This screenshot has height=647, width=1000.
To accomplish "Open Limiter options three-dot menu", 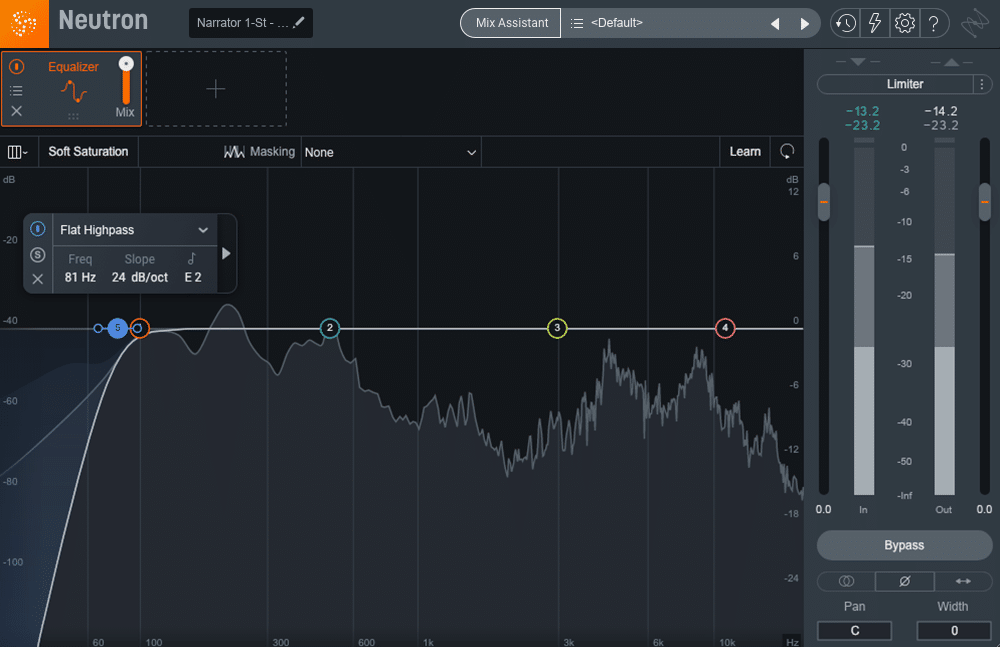I will pyautogui.click(x=982, y=84).
